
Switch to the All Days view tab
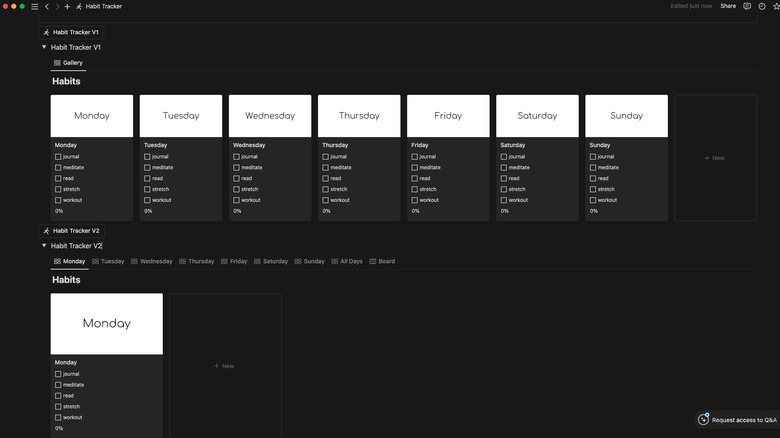click(347, 261)
